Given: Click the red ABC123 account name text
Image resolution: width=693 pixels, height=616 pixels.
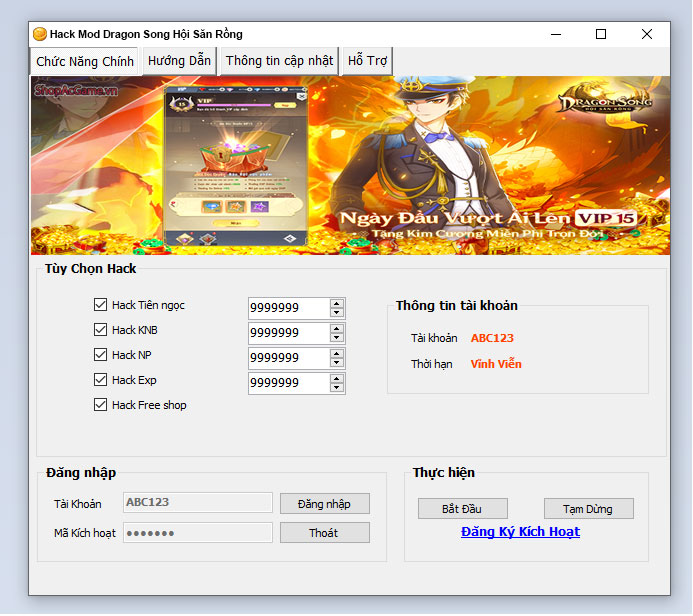Looking at the screenshot, I should pos(492,338).
